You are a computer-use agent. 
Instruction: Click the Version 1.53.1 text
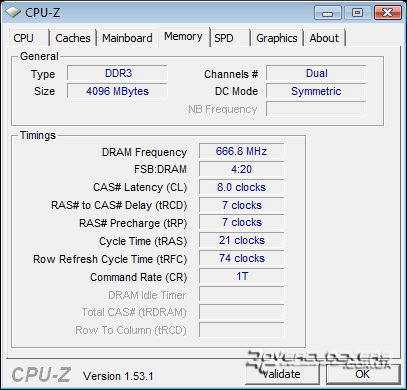click(118, 376)
